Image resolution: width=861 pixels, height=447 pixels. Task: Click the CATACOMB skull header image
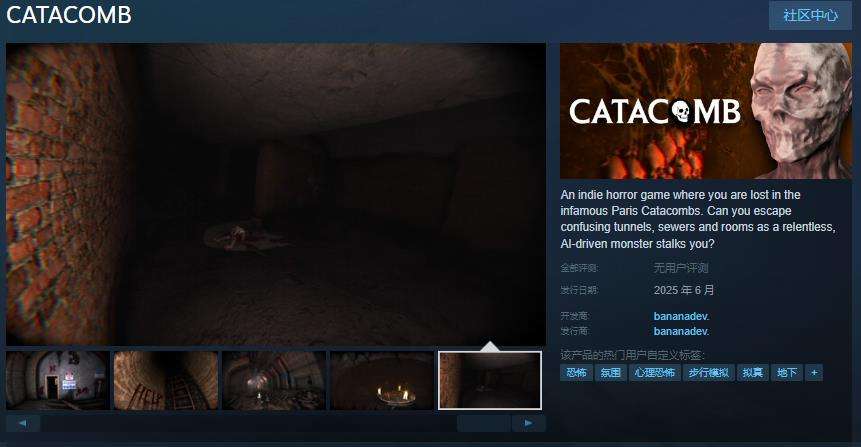706,111
